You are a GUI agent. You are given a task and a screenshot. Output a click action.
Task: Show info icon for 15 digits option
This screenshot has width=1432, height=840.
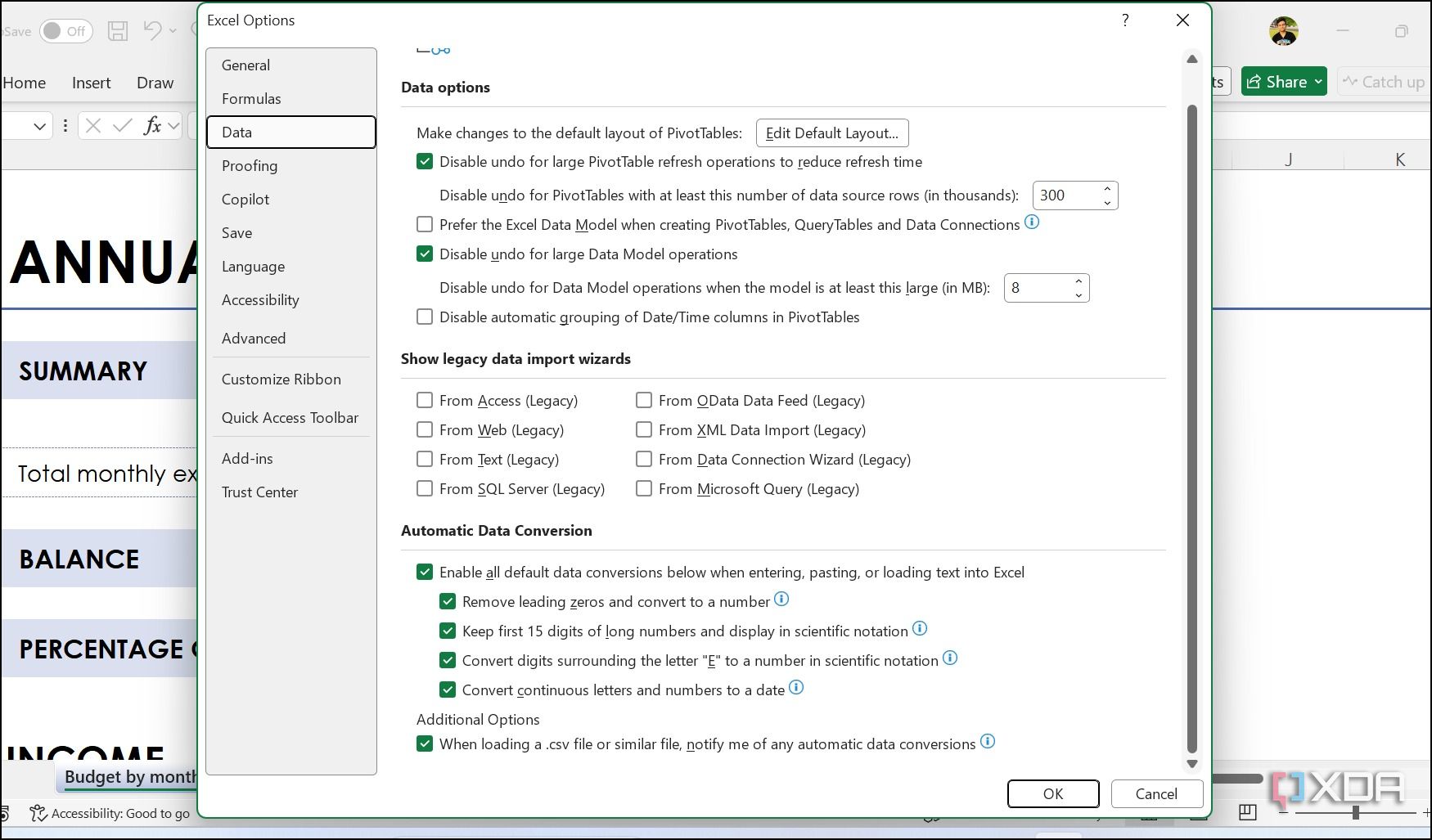pos(920,629)
